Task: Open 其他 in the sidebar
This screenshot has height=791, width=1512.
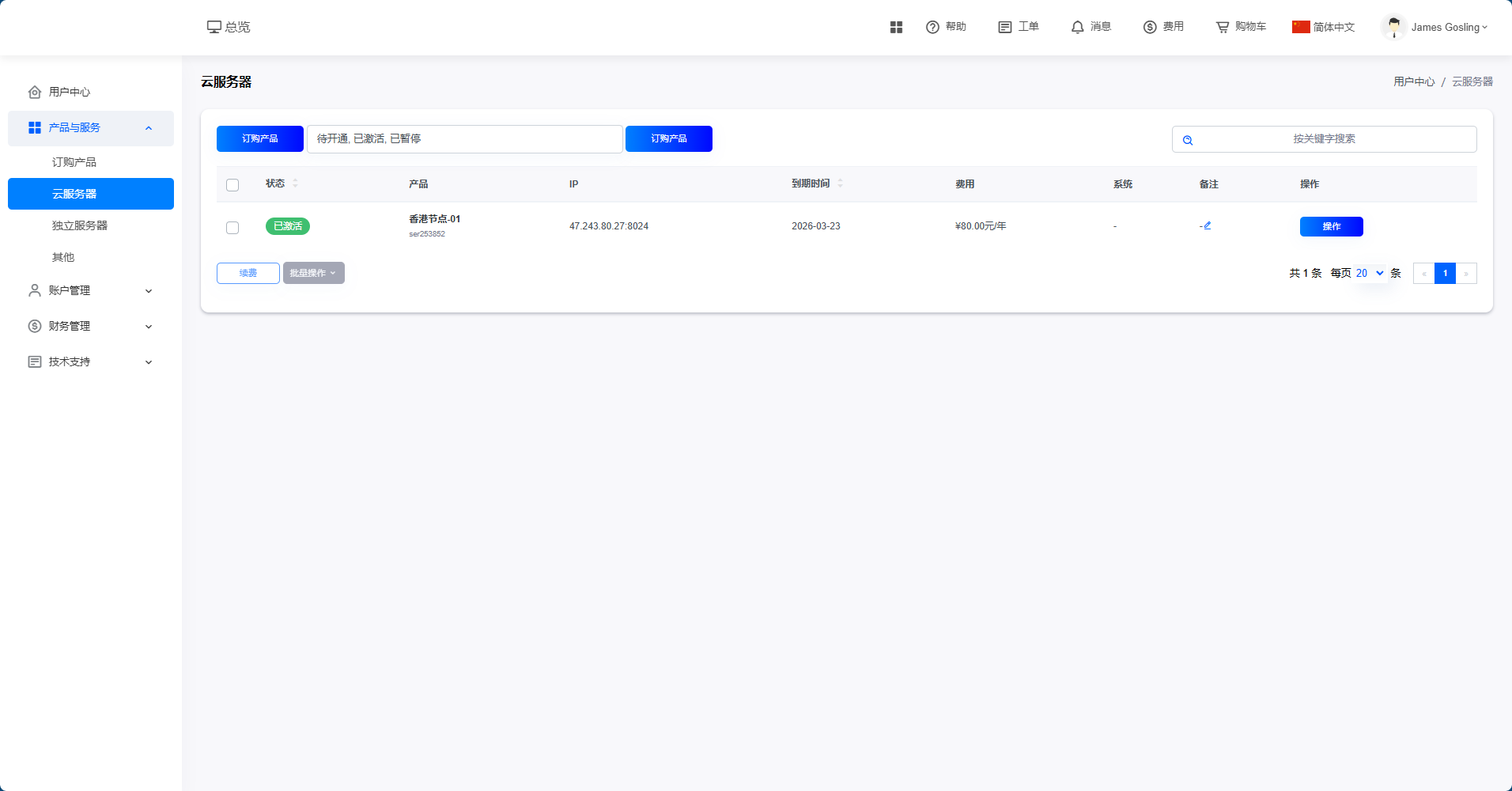Action: point(63,257)
